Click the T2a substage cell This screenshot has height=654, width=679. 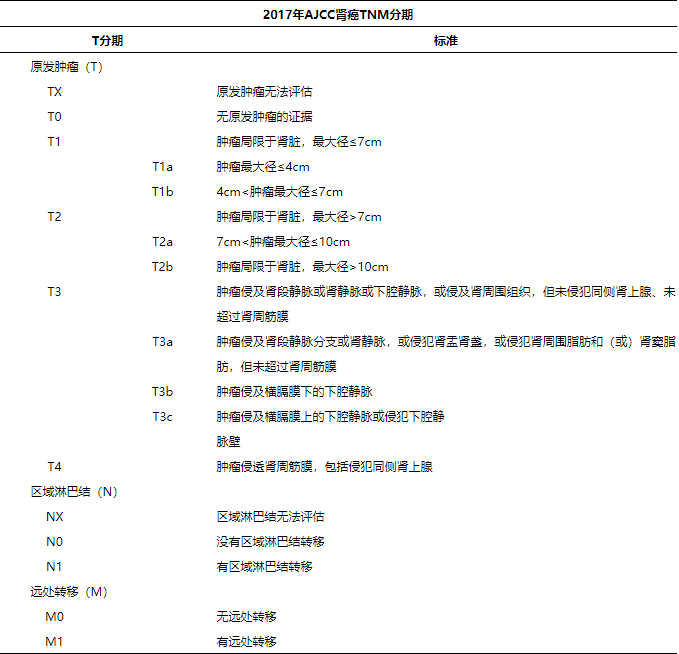pos(162,242)
